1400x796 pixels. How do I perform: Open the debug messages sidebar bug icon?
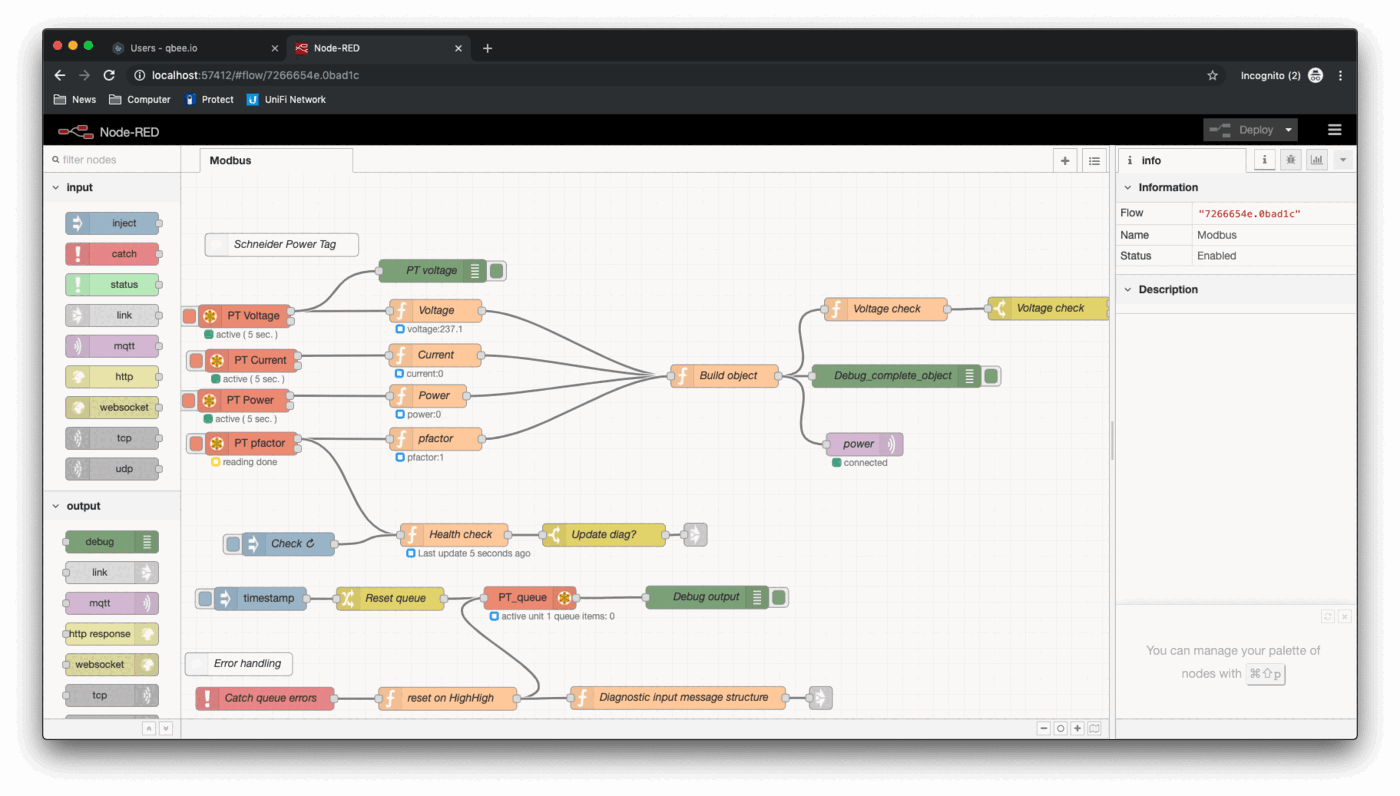[1291, 160]
